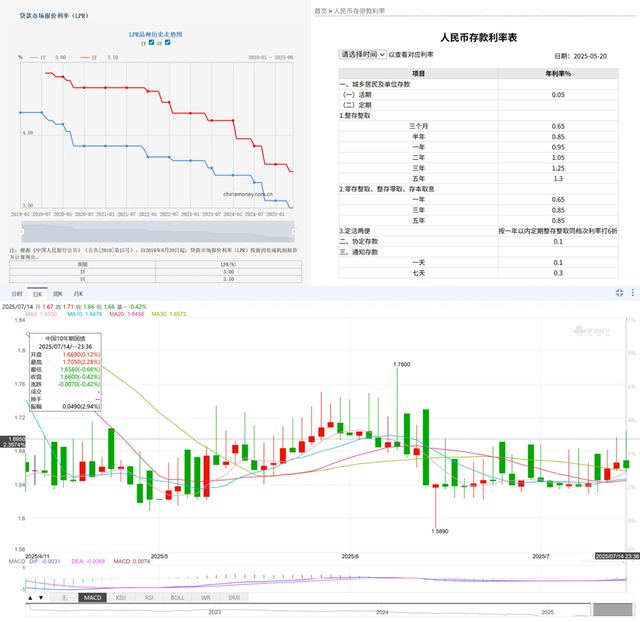Click the DEA value in MACD panel

tap(88, 561)
